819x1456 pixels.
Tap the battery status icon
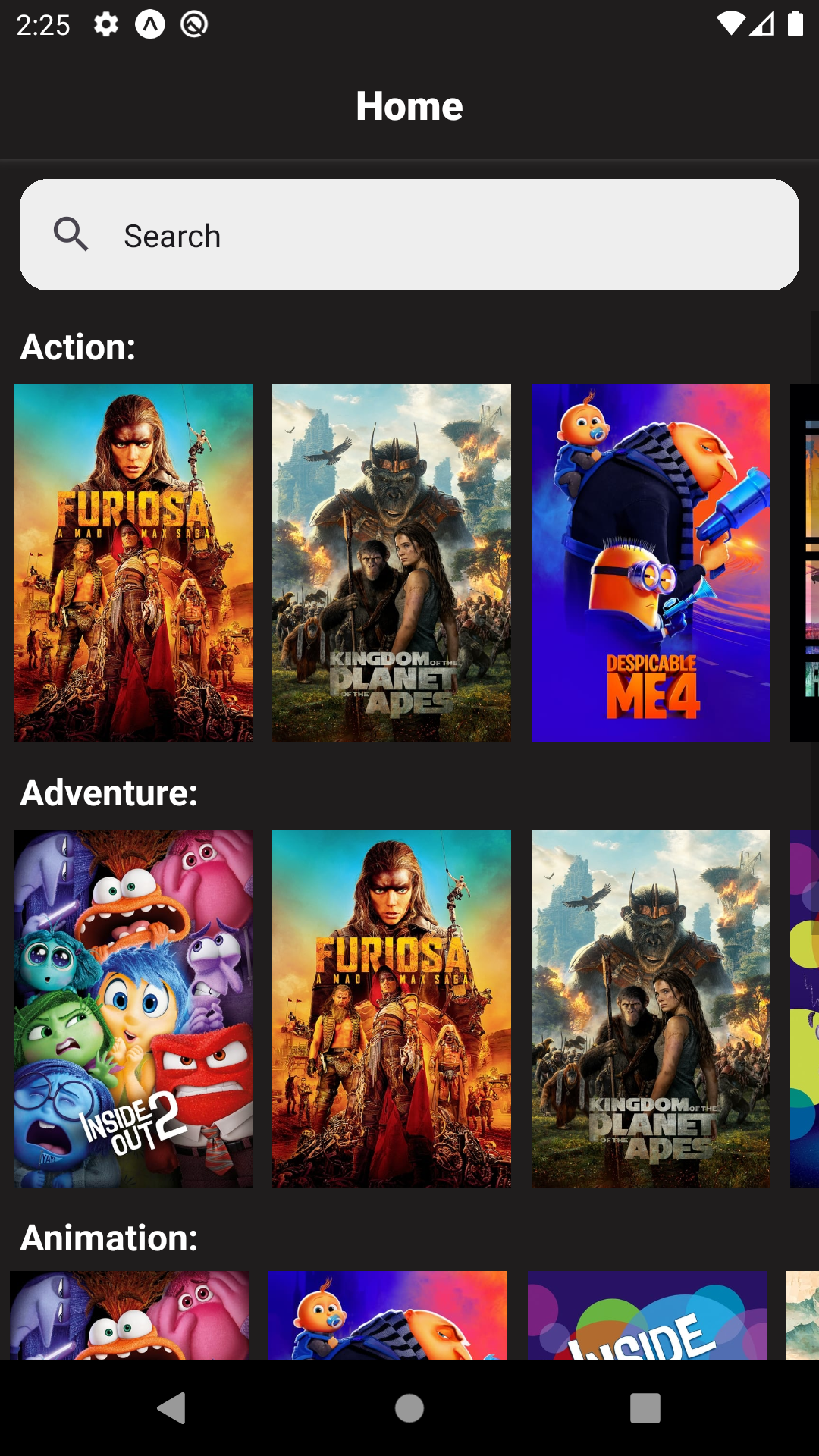coord(795,24)
